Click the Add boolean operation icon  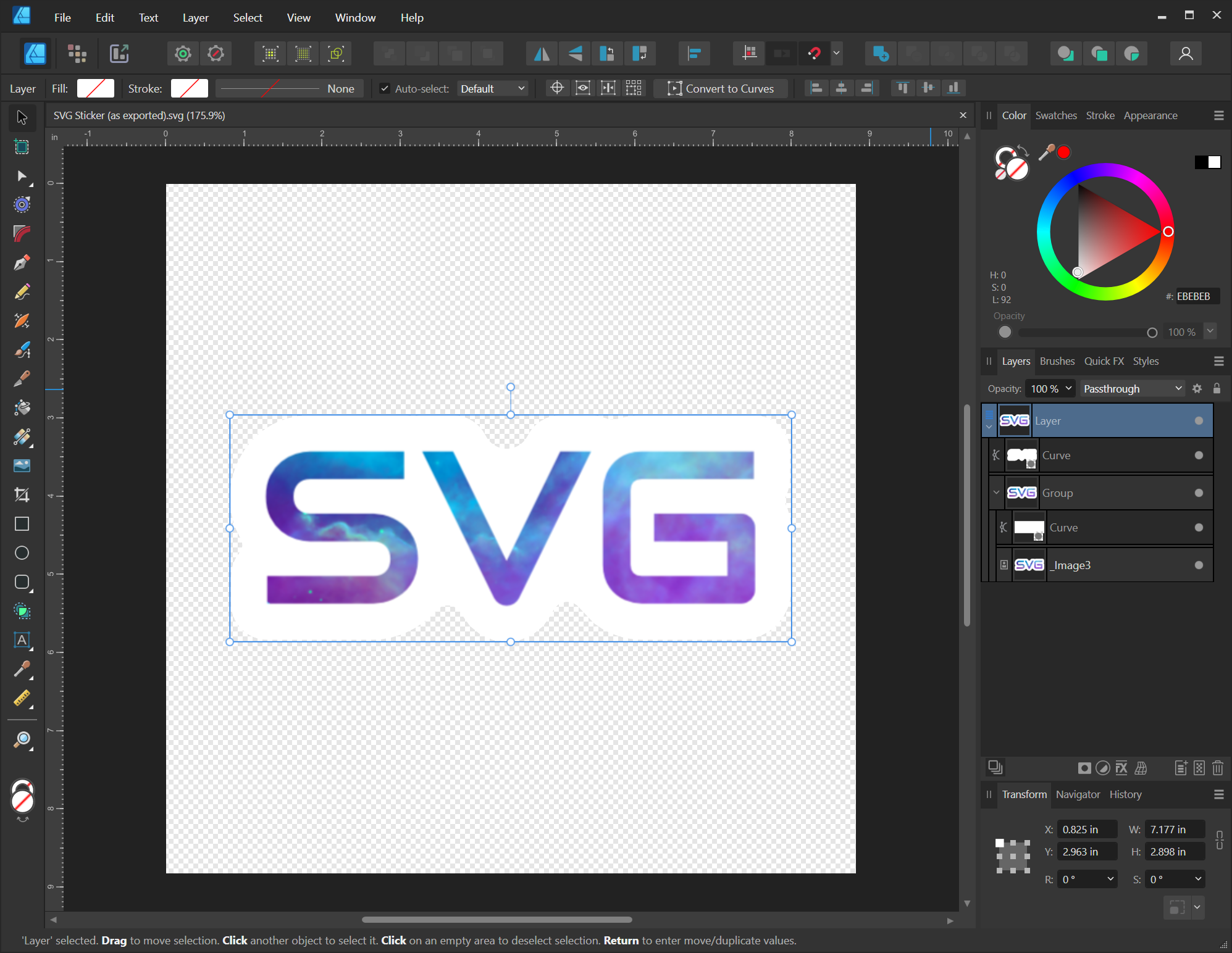[881, 54]
